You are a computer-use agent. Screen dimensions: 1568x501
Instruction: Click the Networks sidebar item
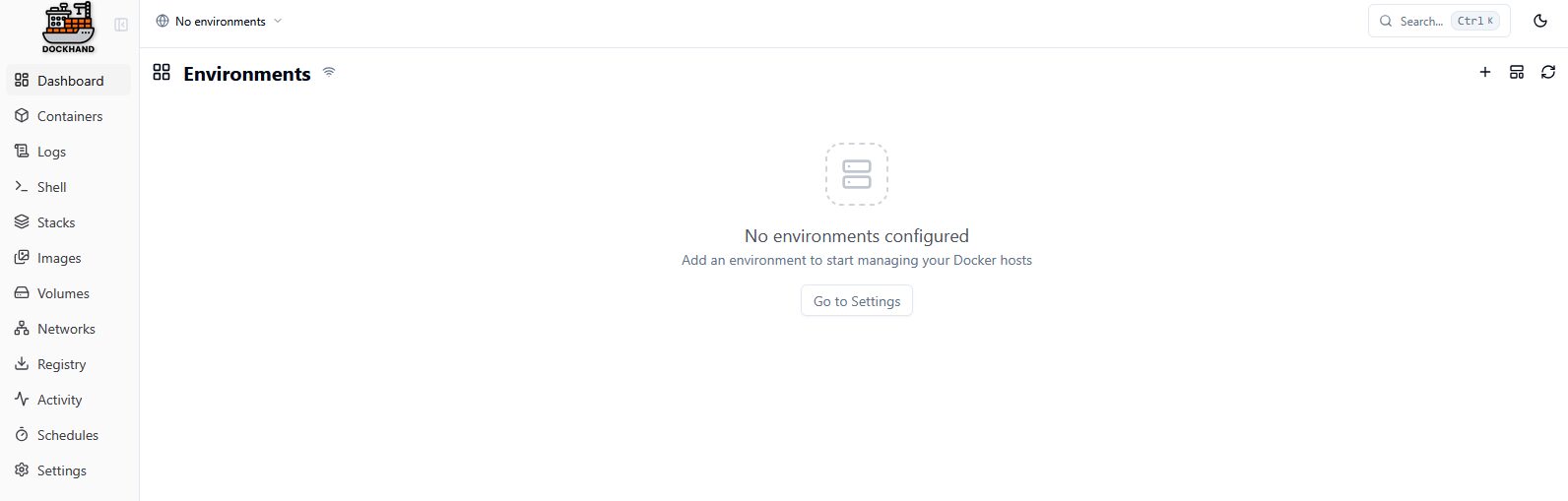point(65,329)
